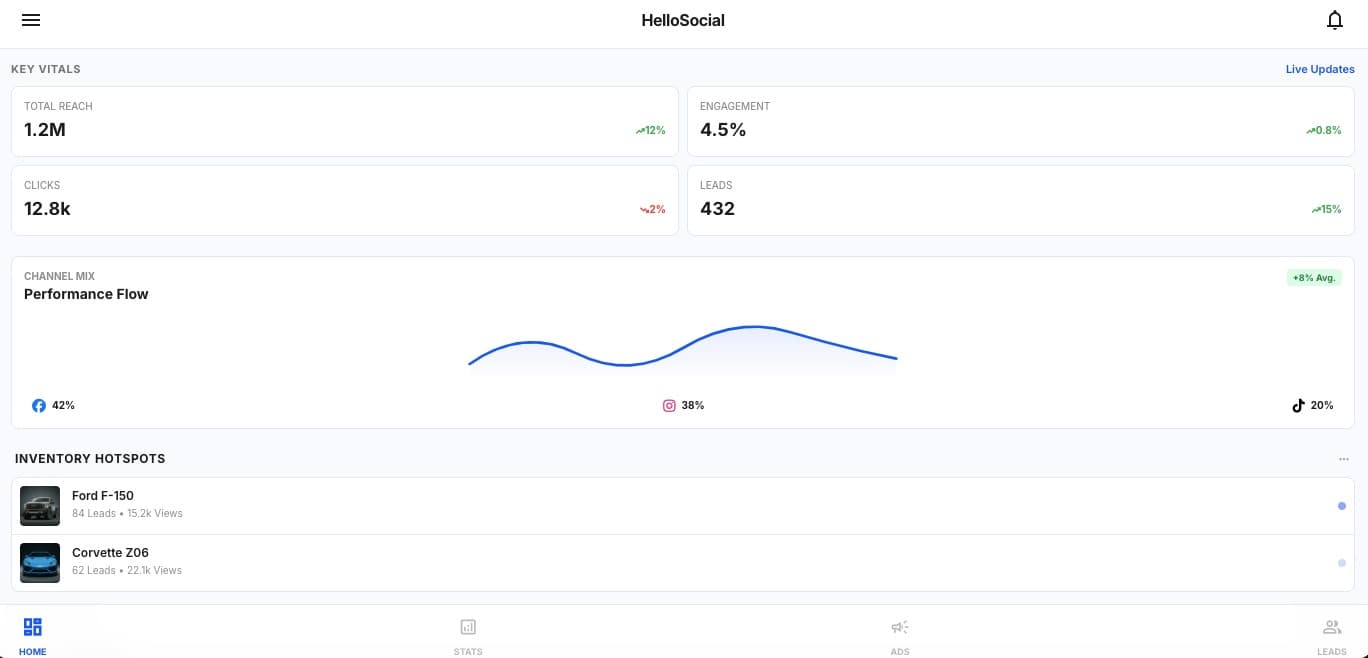Open the Clicks metric details
1368x658 pixels.
click(345, 200)
